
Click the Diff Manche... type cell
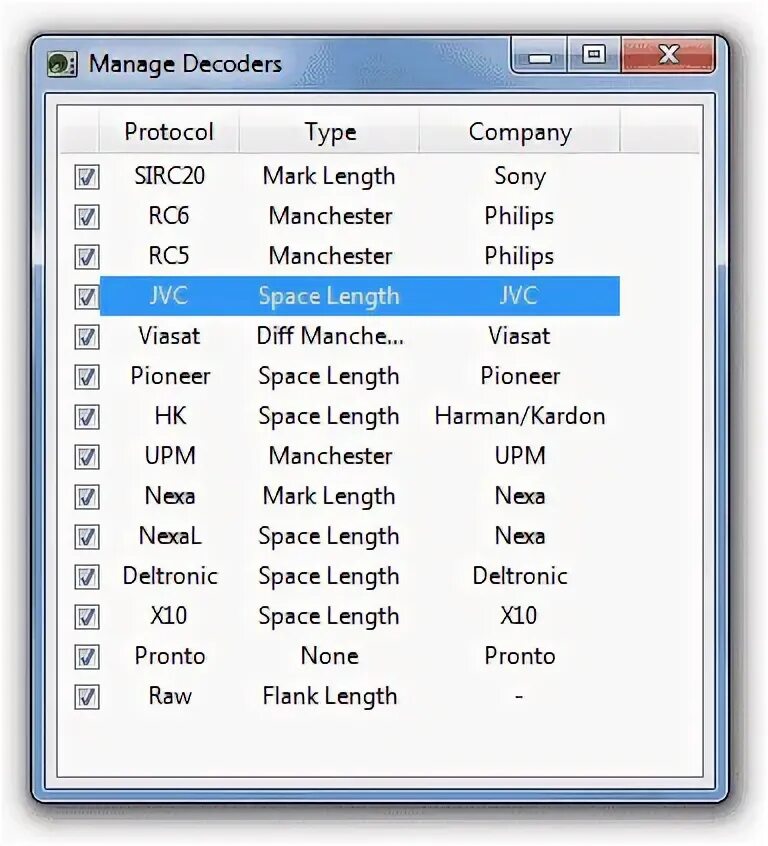click(330, 336)
